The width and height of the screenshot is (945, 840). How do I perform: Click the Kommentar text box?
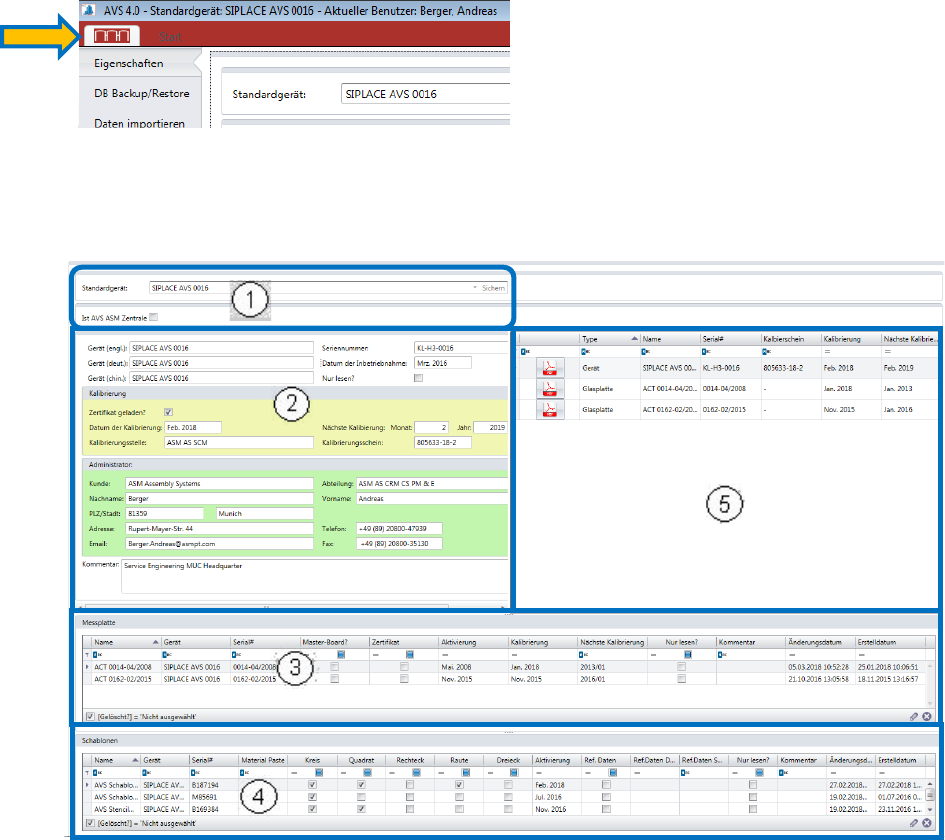(x=315, y=577)
